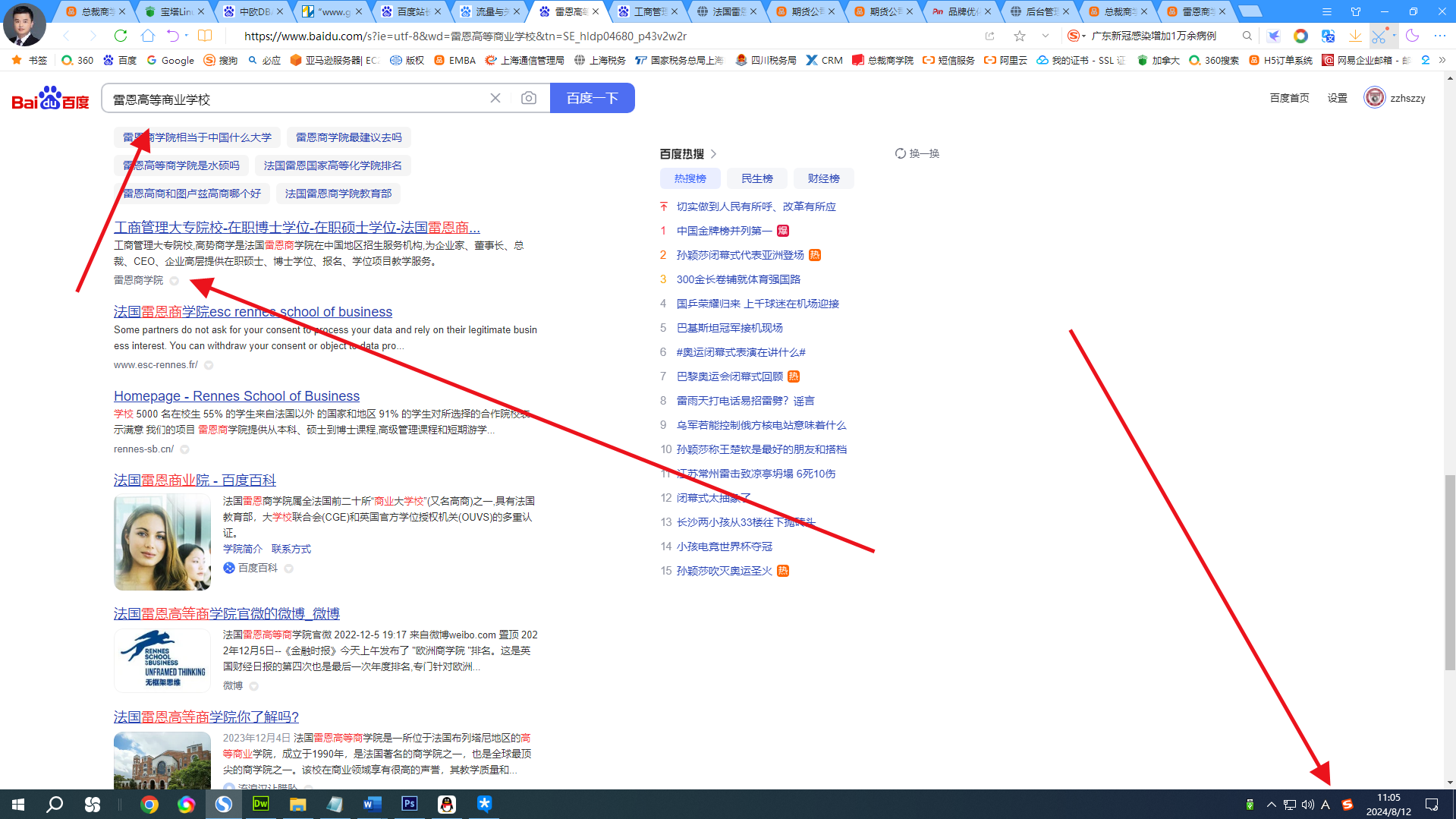
Task: Open the Thunder download icon in the toolbar
Action: point(1274,36)
